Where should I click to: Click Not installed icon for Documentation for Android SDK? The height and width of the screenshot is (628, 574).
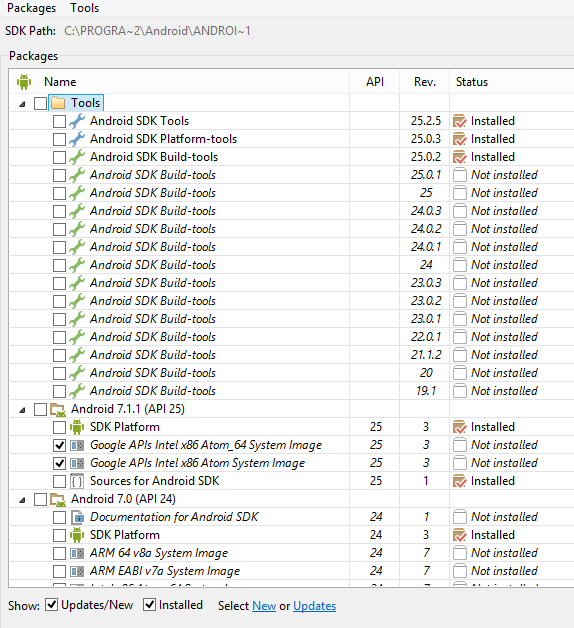tap(460, 517)
